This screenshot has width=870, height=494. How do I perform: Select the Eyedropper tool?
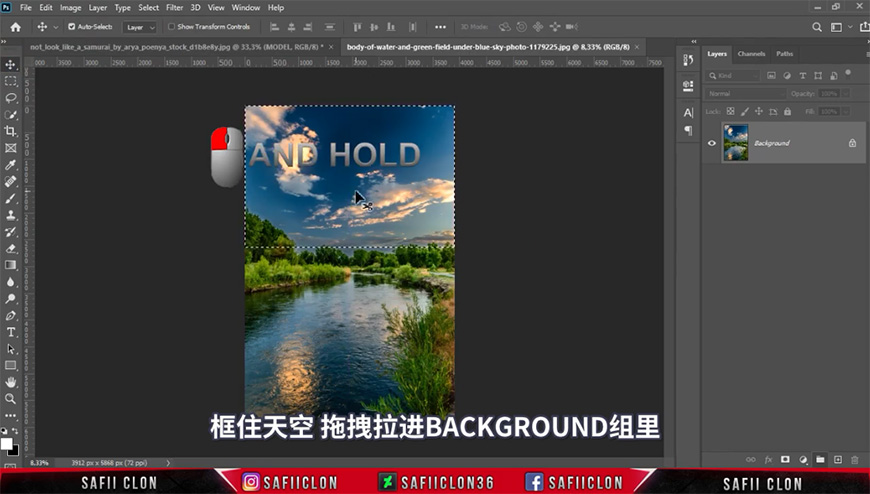[x=11, y=165]
